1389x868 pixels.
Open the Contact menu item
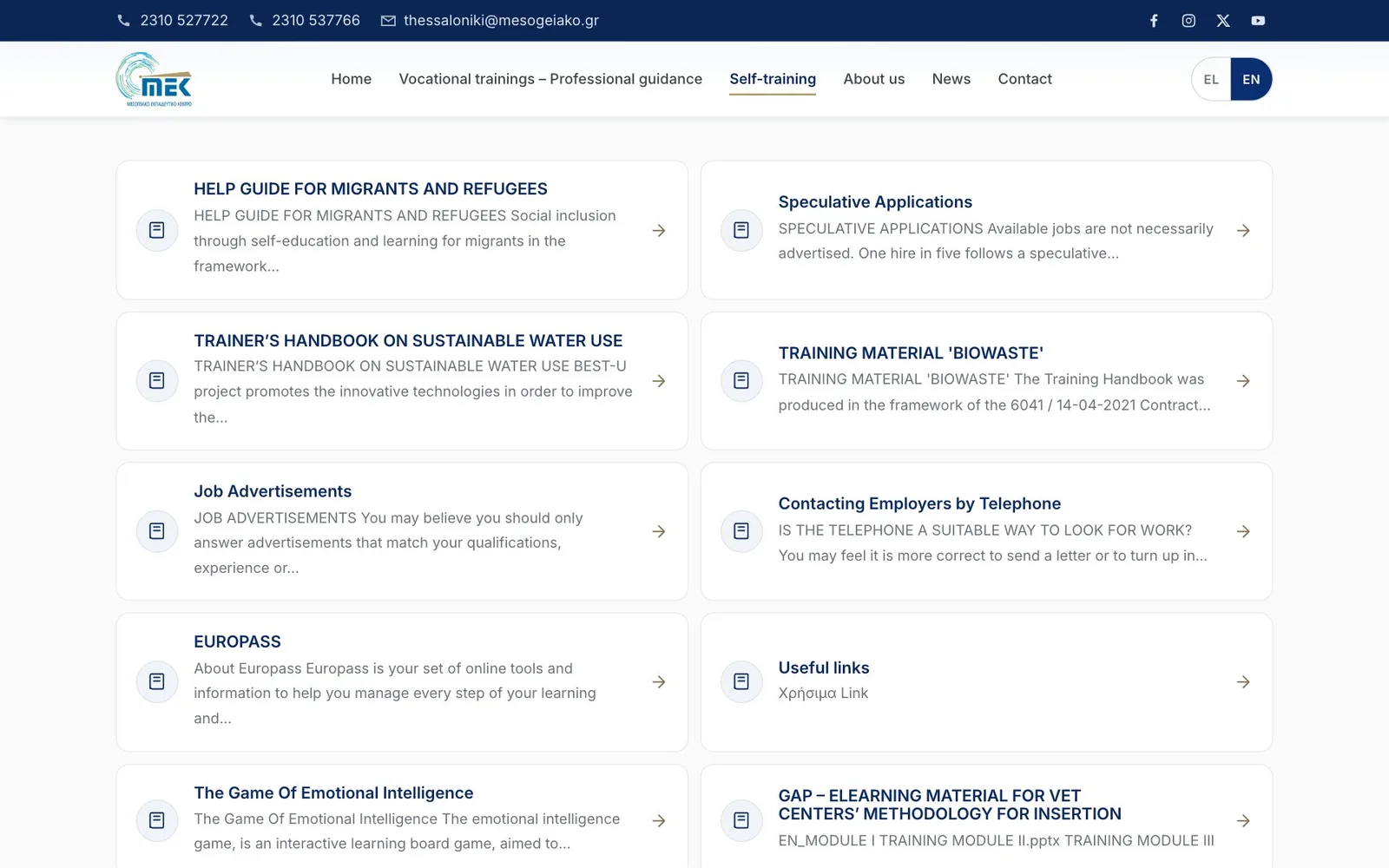point(1024,79)
